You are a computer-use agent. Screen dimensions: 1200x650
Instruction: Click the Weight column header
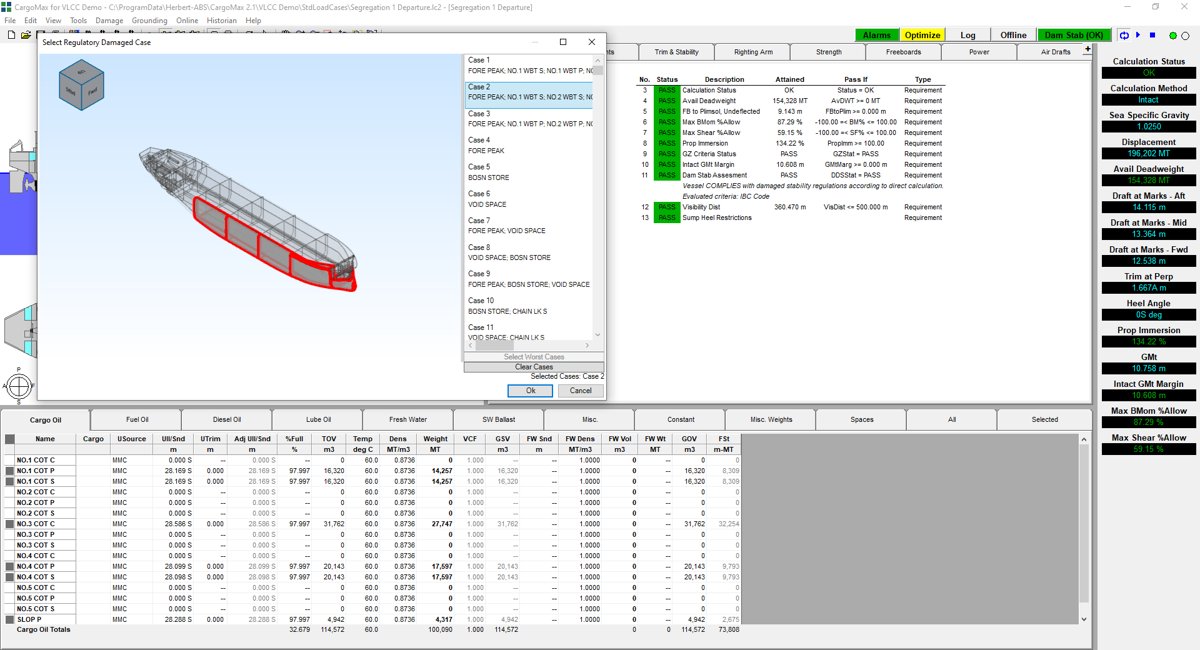[436, 438]
